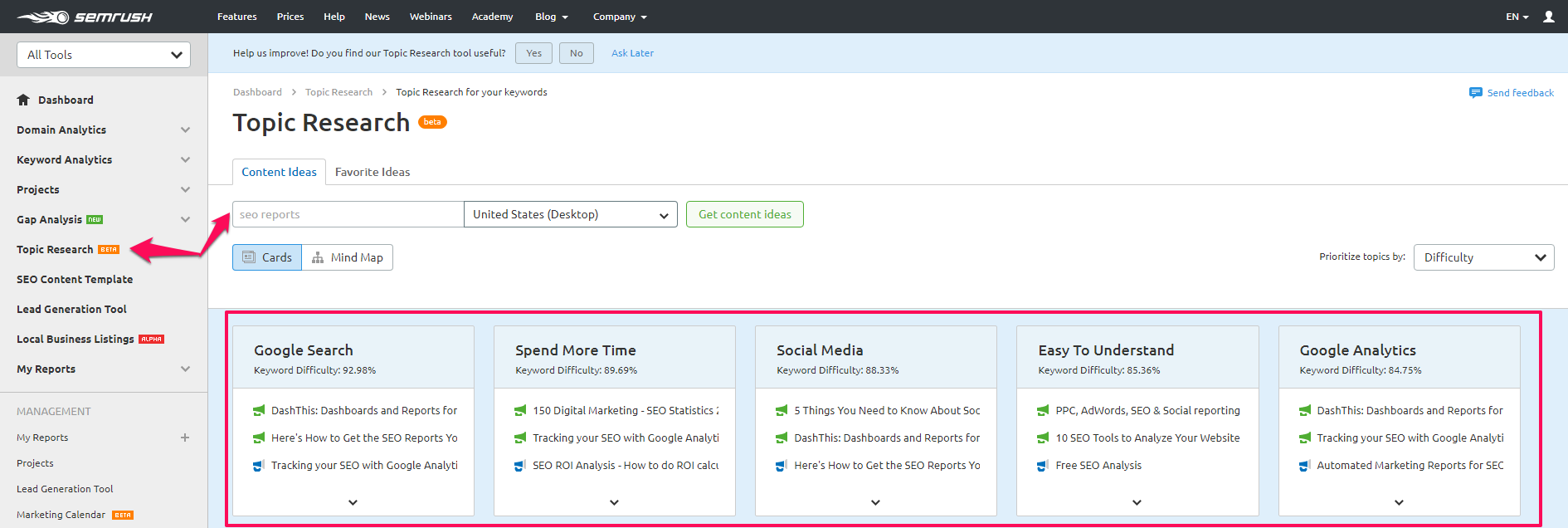Viewport: 1568px width, 528px height.
Task: Click the megaphone icon beside '150 Digital Marketing' headline
Action: tap(520, 411)
